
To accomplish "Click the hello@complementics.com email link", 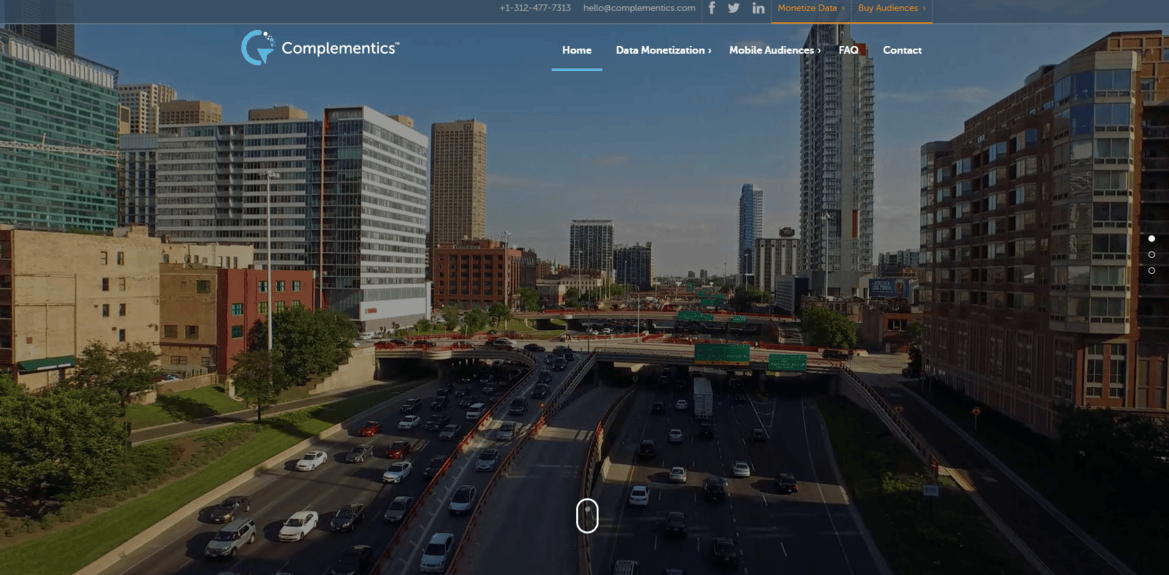I will 639,8.
